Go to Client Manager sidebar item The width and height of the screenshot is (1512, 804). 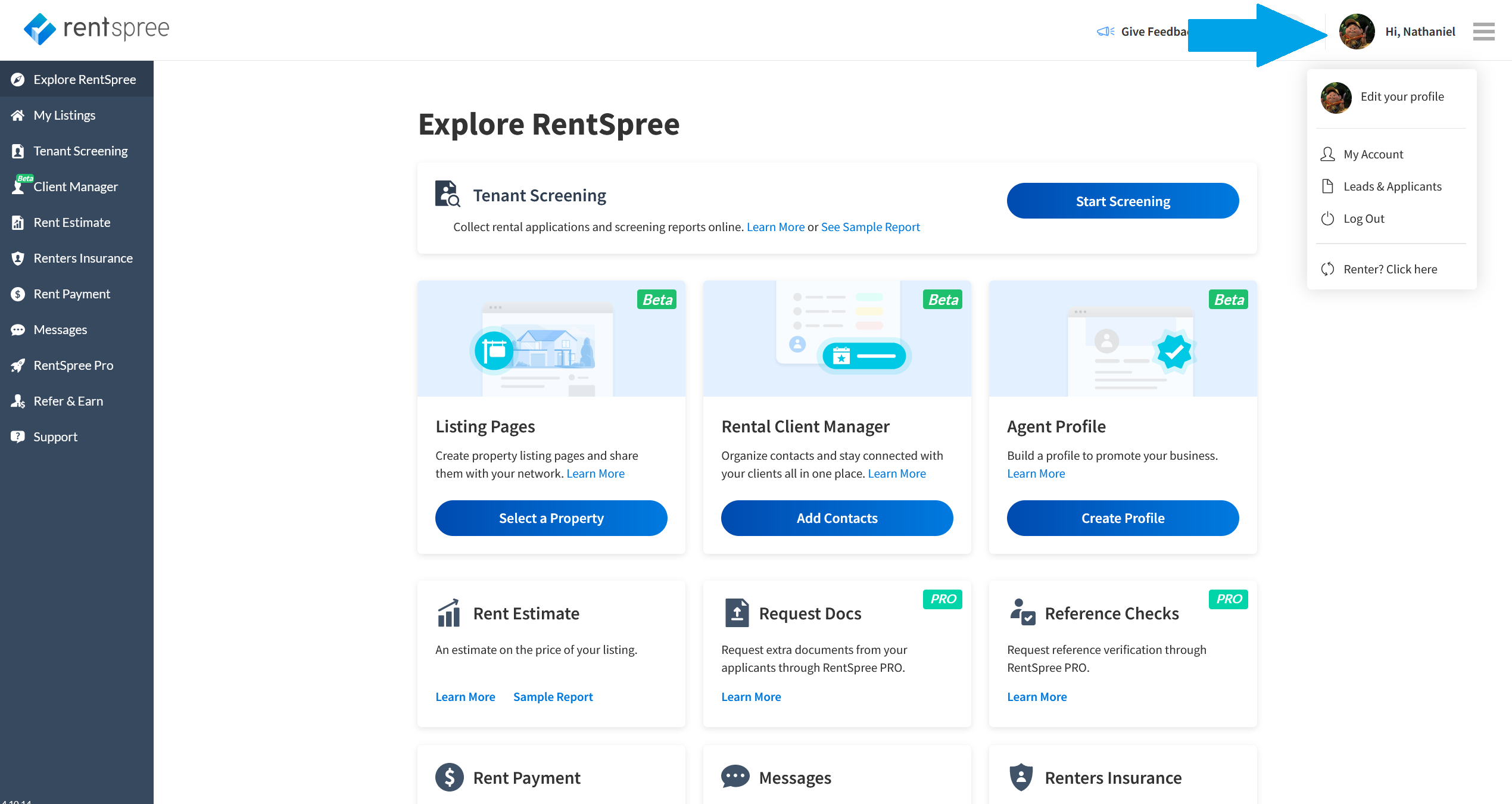pyautogui.click(x=75, y=186)
